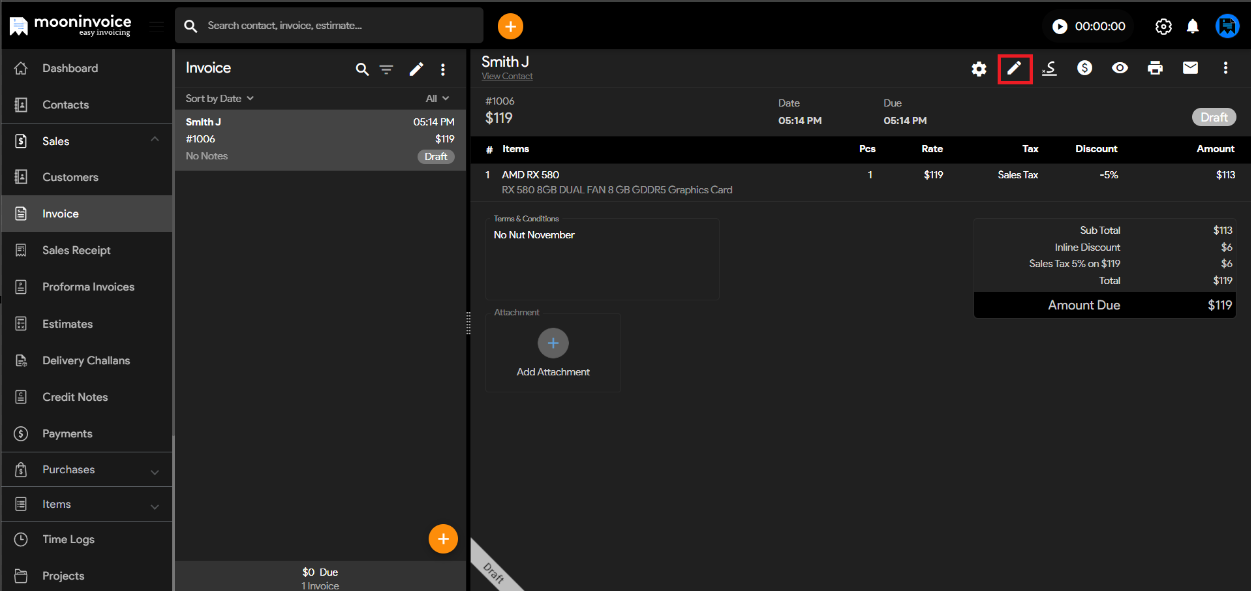1251x591 pixels.
Task: Expand the Items section
Action: click(x=86, y=504)
